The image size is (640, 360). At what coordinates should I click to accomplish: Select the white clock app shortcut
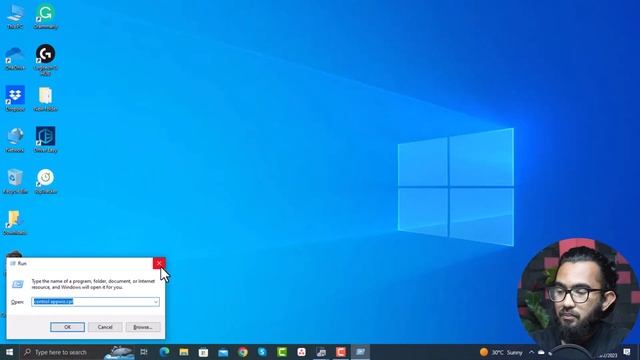click(45, 181)
